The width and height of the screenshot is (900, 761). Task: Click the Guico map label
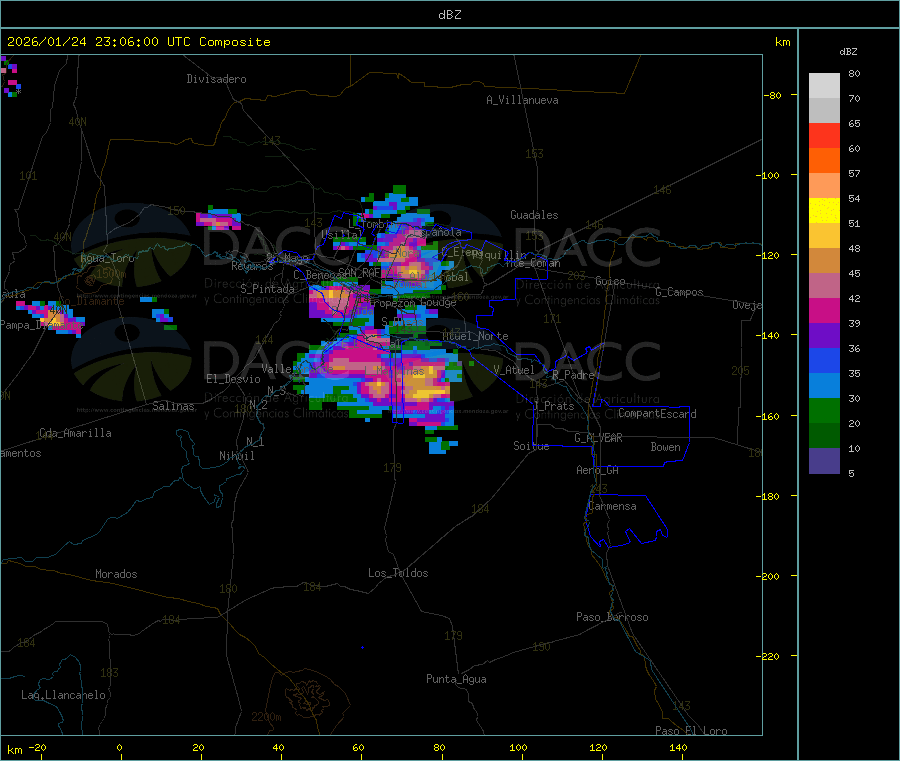coord(610,281)
